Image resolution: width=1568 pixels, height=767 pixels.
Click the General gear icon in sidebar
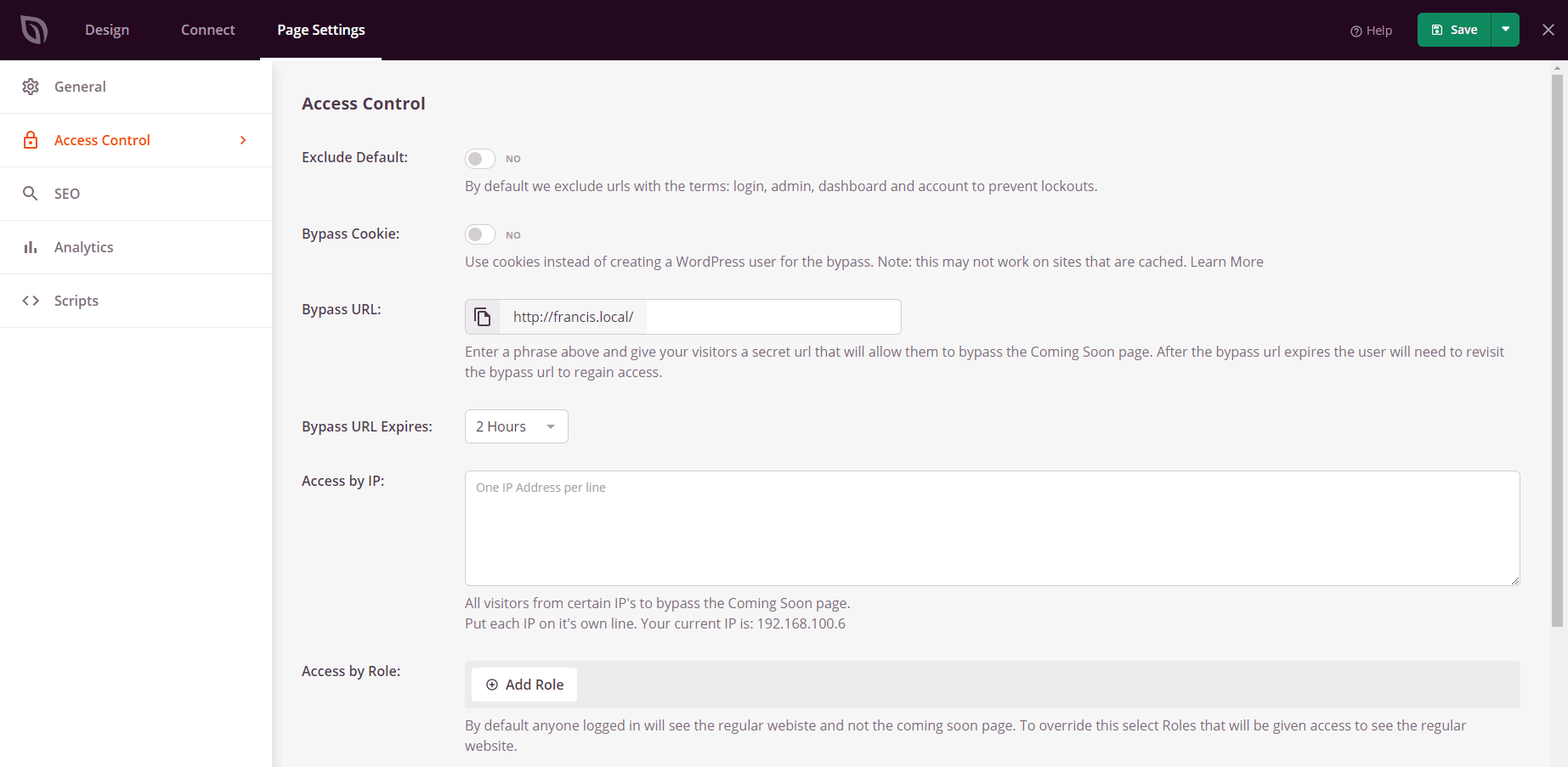[x=31, y=87]
